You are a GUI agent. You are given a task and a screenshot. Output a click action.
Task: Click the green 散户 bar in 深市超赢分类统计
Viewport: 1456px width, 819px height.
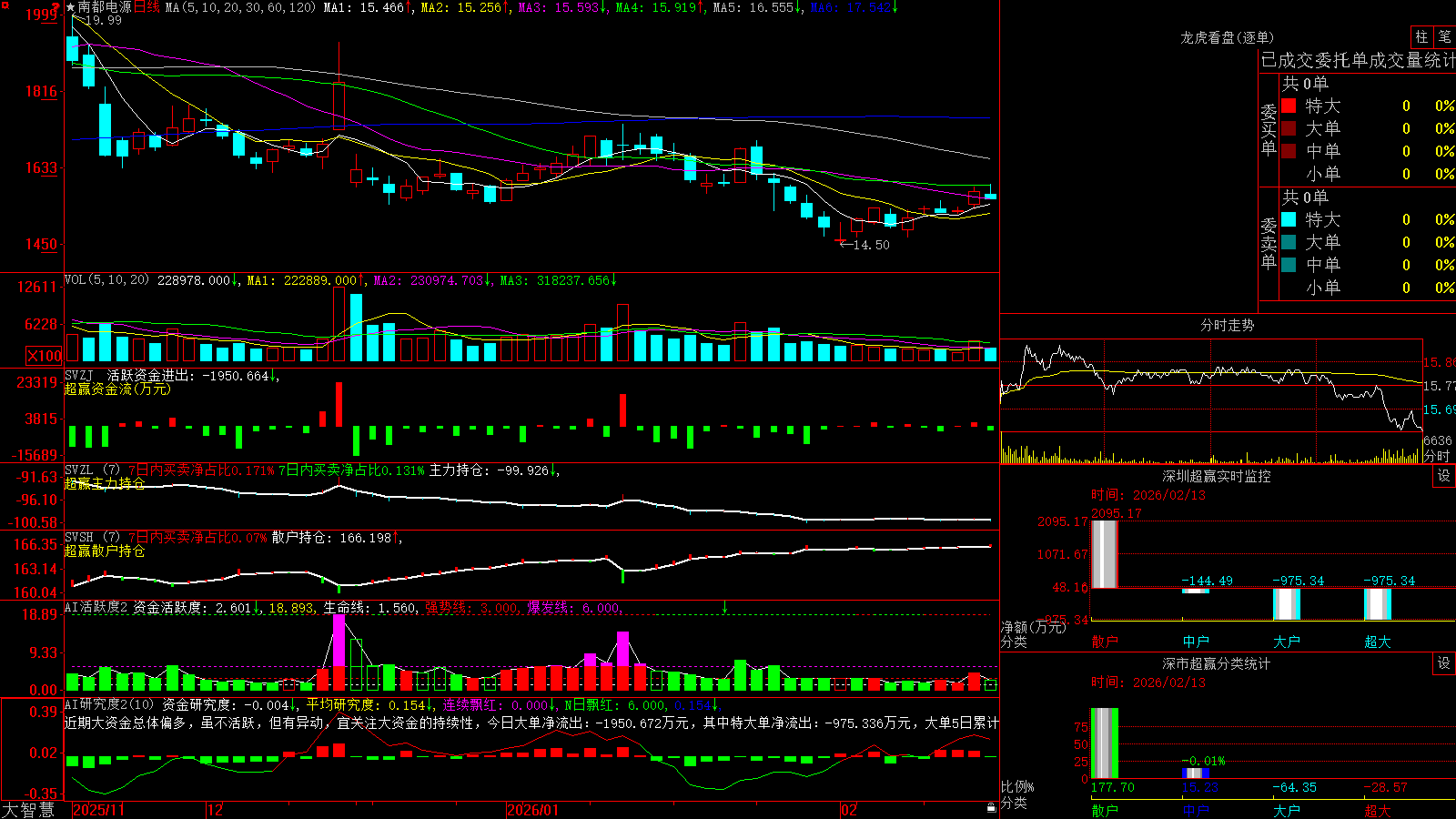tap(1104, 743)
